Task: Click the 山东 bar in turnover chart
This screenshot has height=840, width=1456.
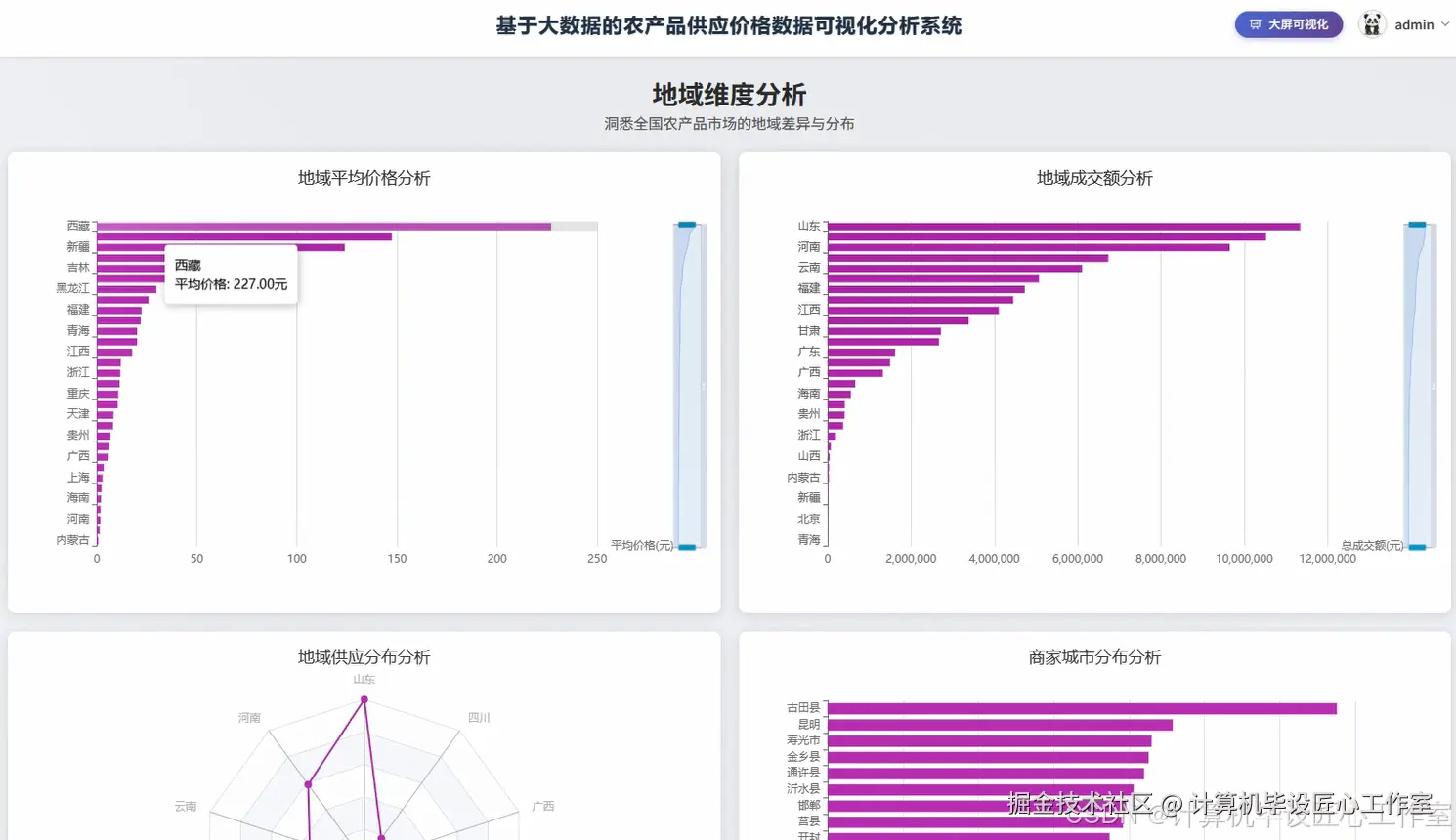Action: pos(1064,226)
